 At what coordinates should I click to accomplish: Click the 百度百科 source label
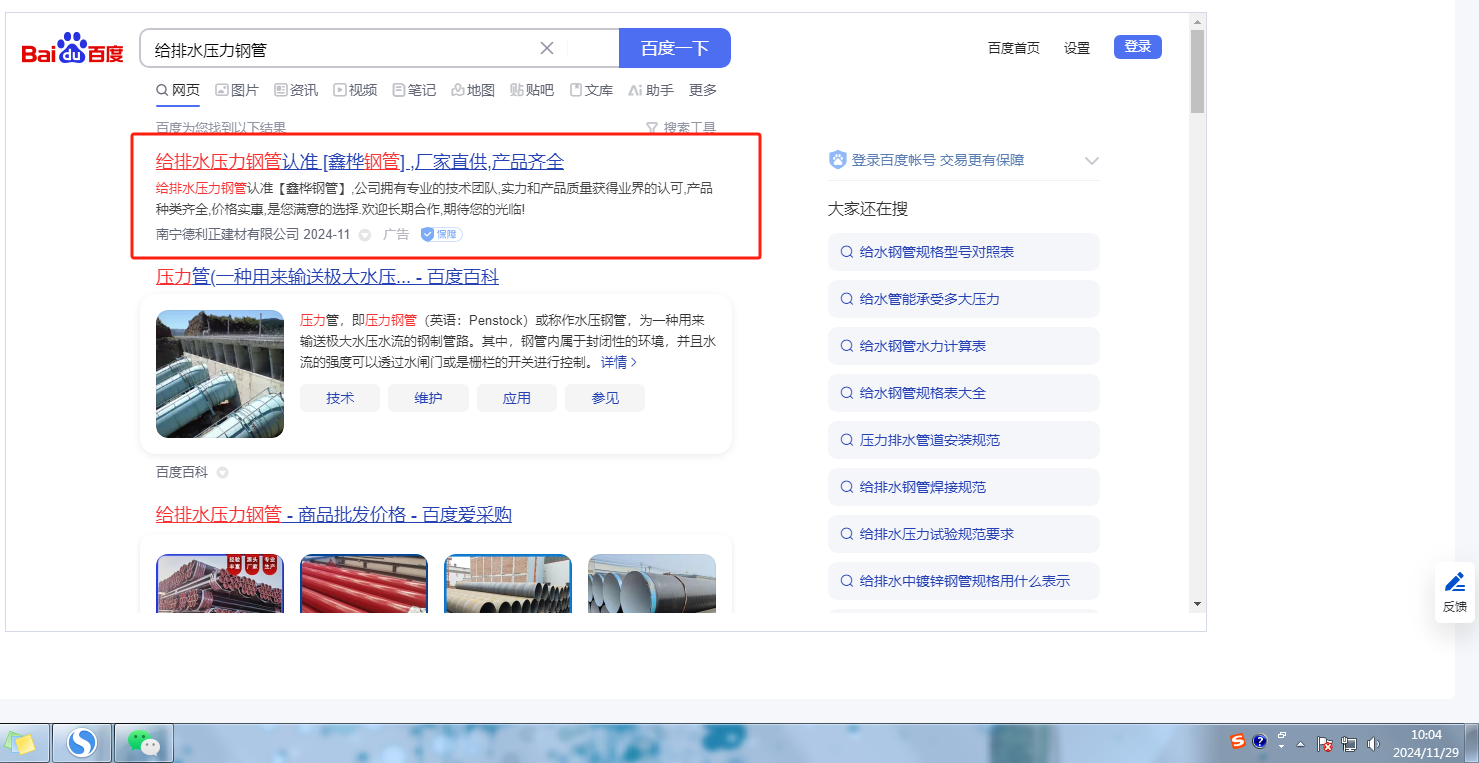(182, 472)
